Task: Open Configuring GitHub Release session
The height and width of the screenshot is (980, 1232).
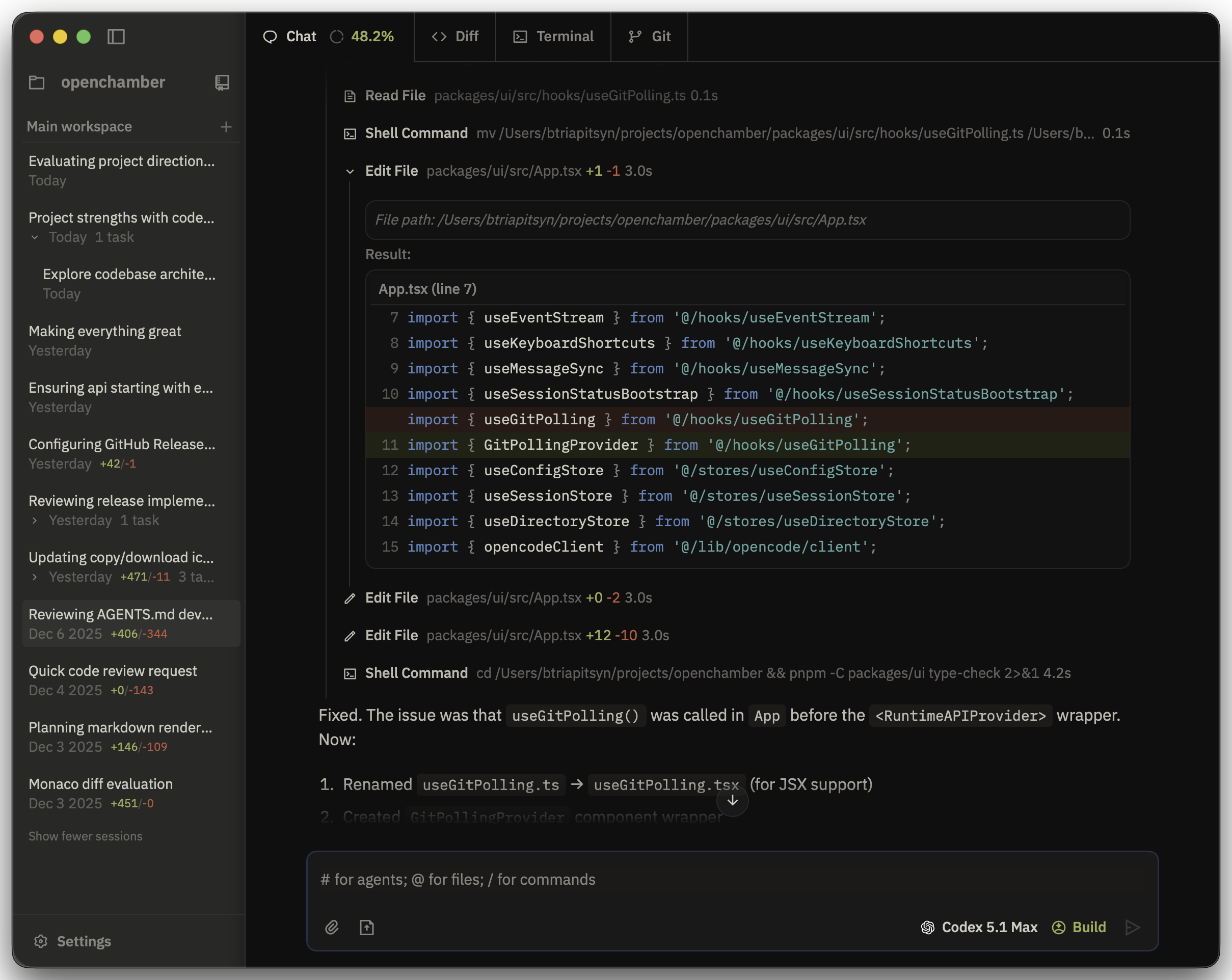Action: [x=131, y=453]
